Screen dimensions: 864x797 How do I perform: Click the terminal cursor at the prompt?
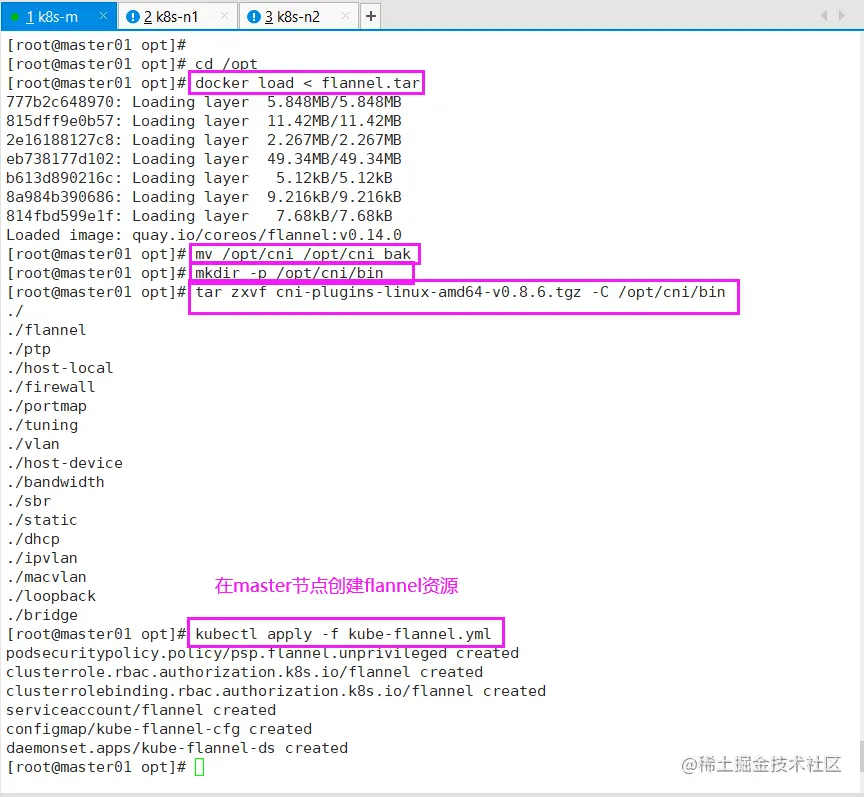pyautogui.click(x=199, y=767)
